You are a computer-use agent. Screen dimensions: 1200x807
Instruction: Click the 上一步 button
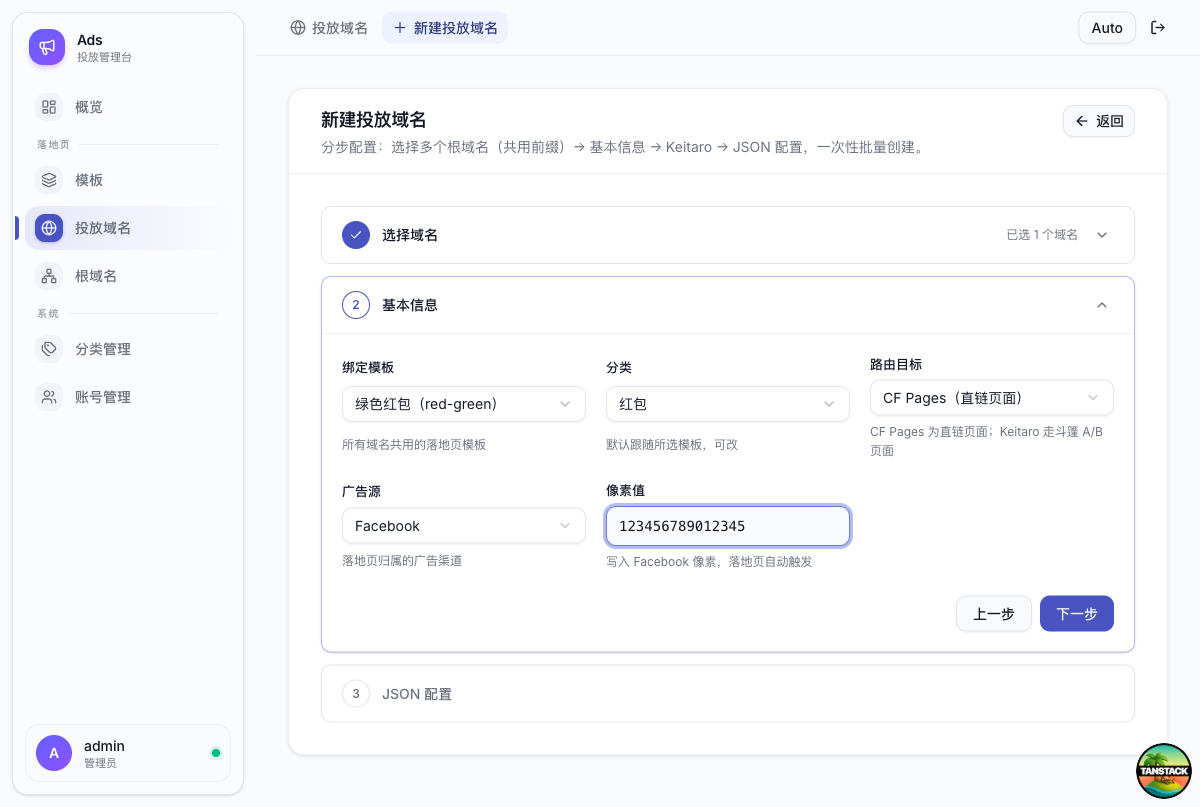point(994,614)
